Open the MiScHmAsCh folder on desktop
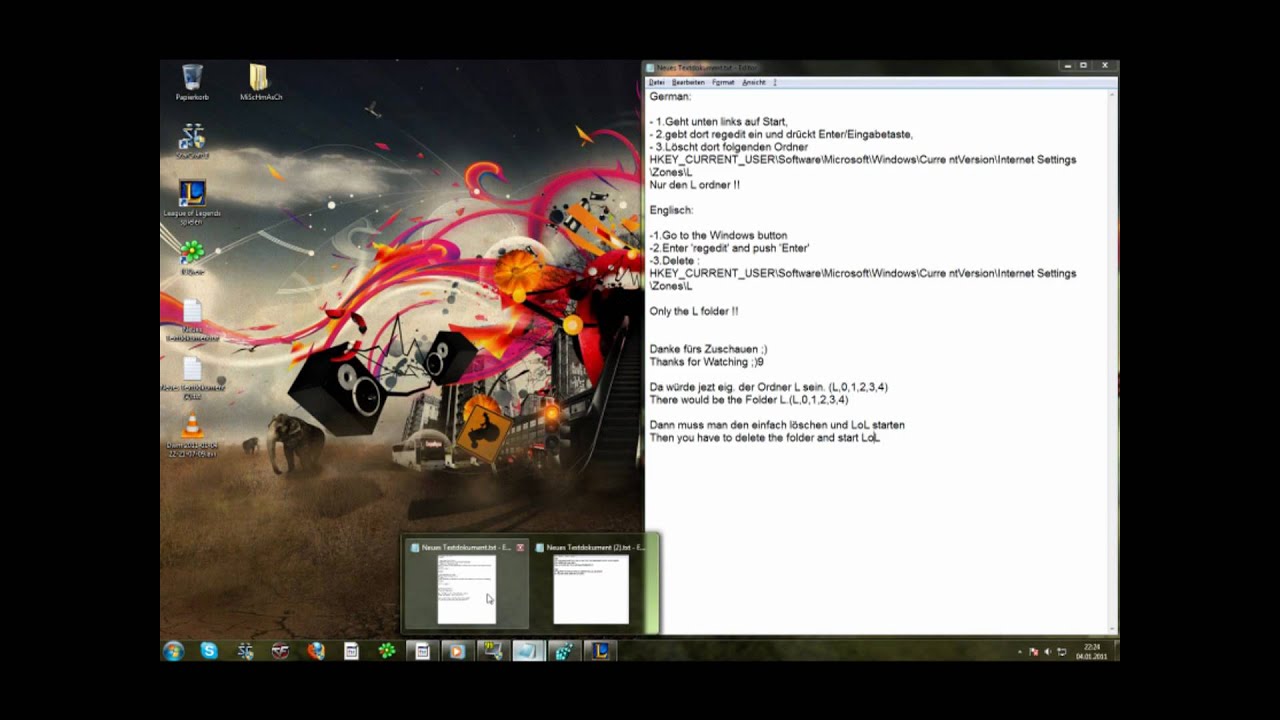 (x=260, y=82)
